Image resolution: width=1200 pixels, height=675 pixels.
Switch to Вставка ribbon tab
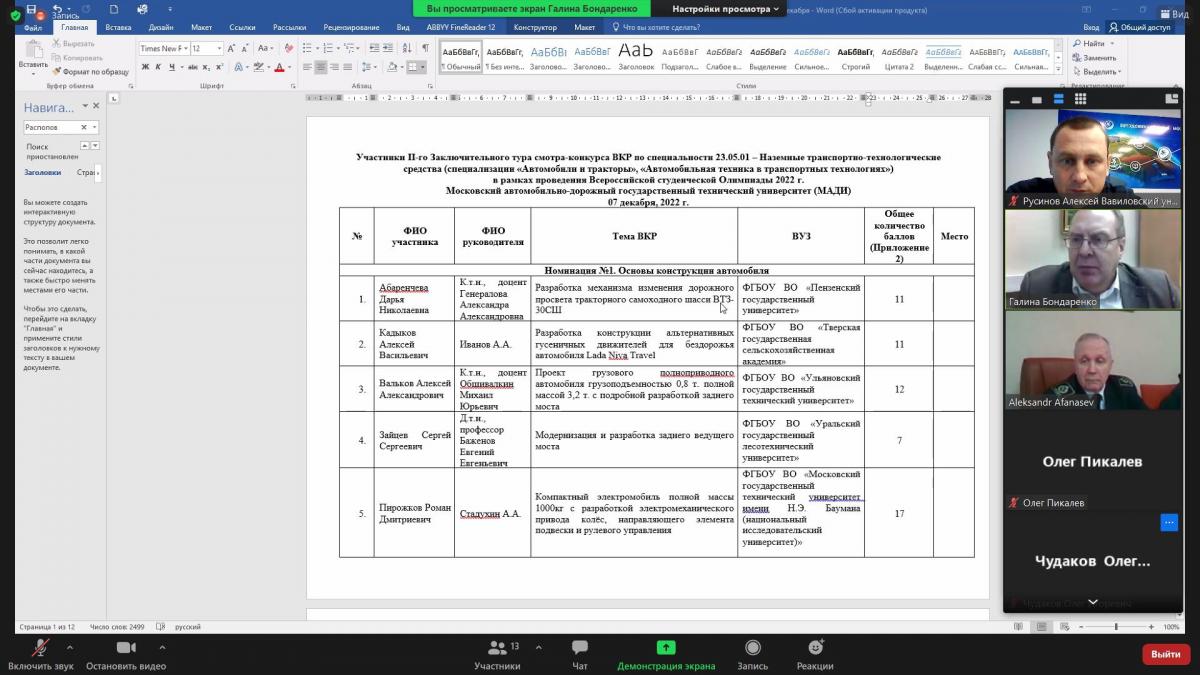pos(118,27)
